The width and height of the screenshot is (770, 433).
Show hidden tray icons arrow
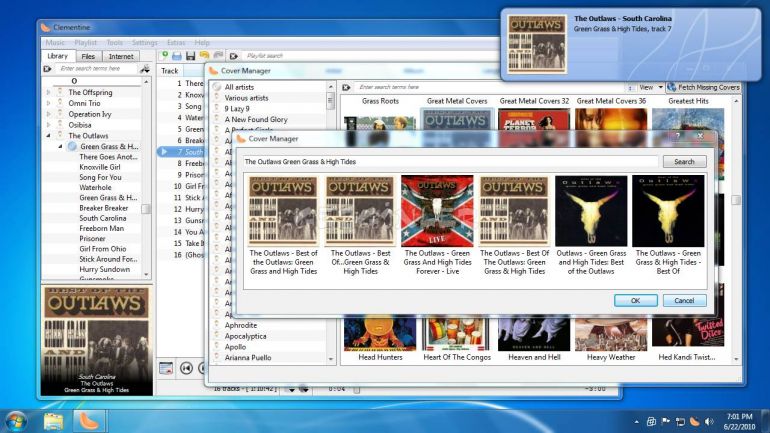click(x=636, y=422)
